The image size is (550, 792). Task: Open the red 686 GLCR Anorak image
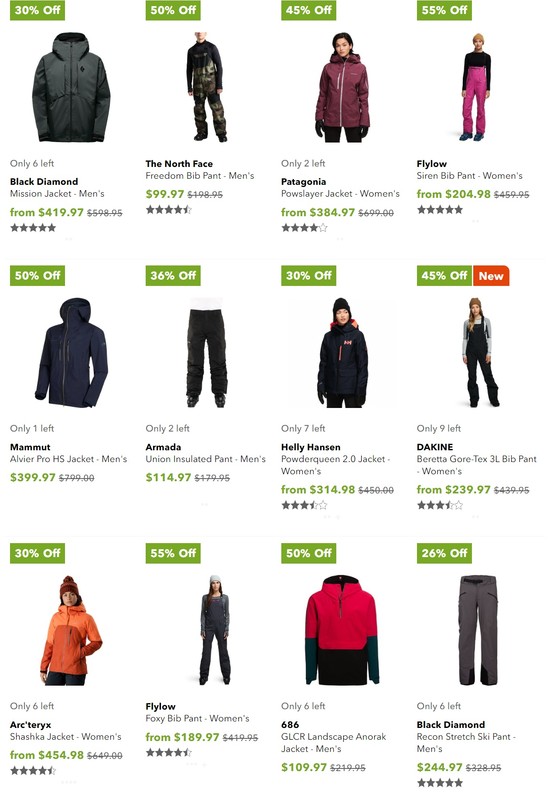tap(342, 630)
